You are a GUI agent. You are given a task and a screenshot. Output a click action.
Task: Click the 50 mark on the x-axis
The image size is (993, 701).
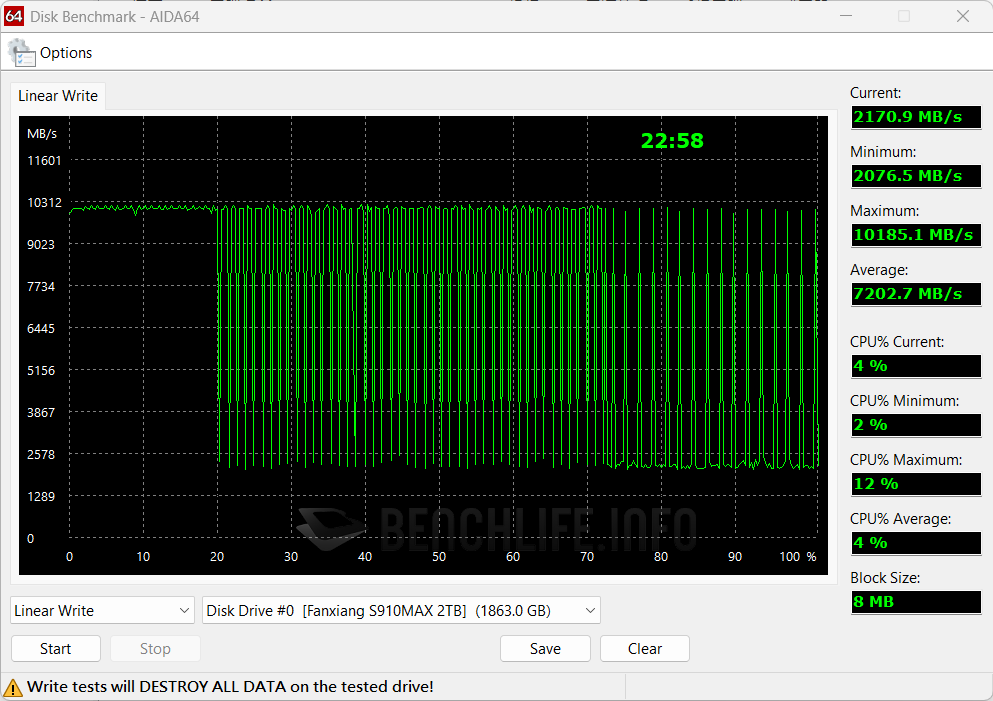pos(439,557)
